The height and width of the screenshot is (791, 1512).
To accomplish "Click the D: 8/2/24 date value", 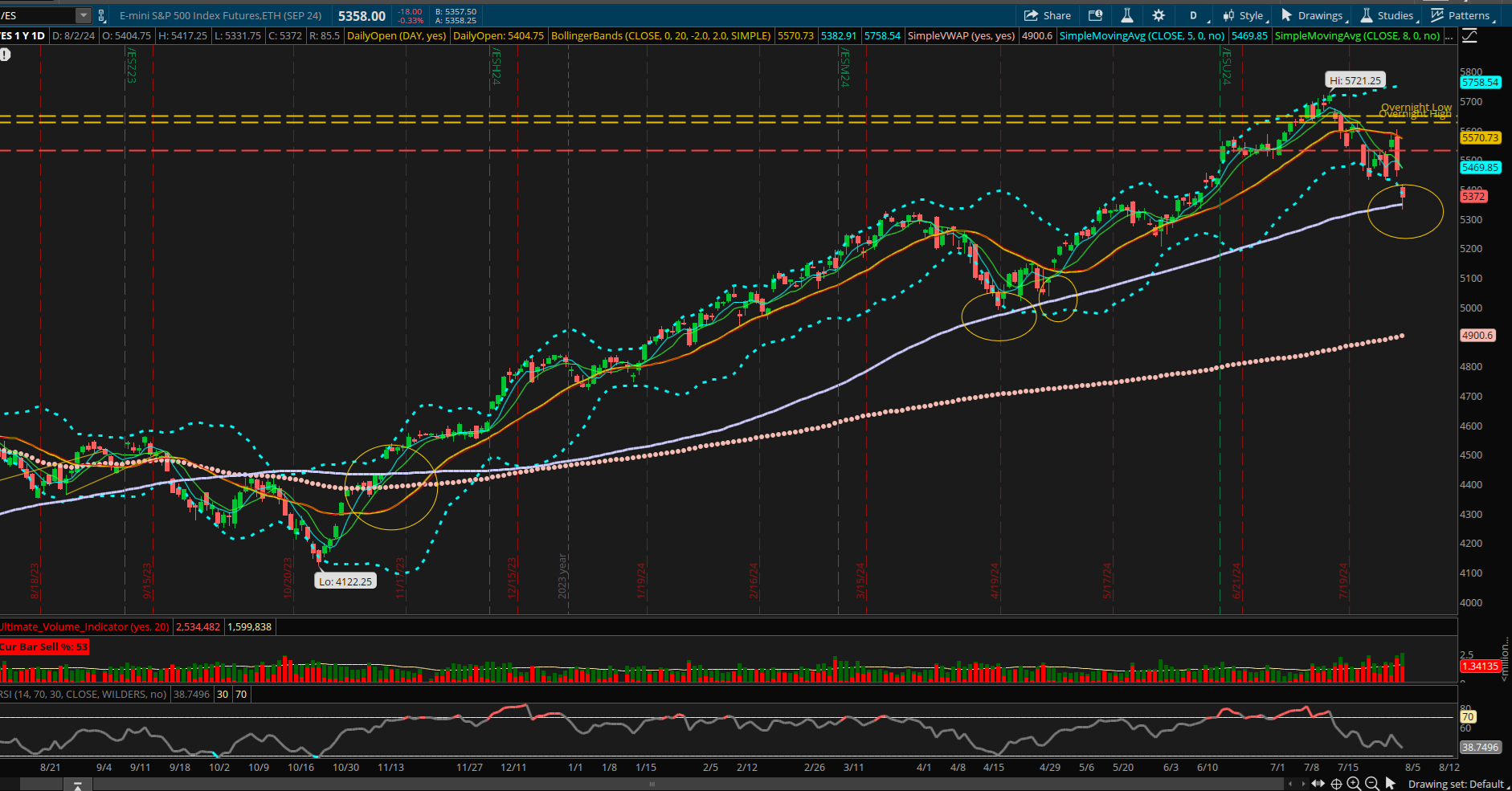I will pos(73,35).
